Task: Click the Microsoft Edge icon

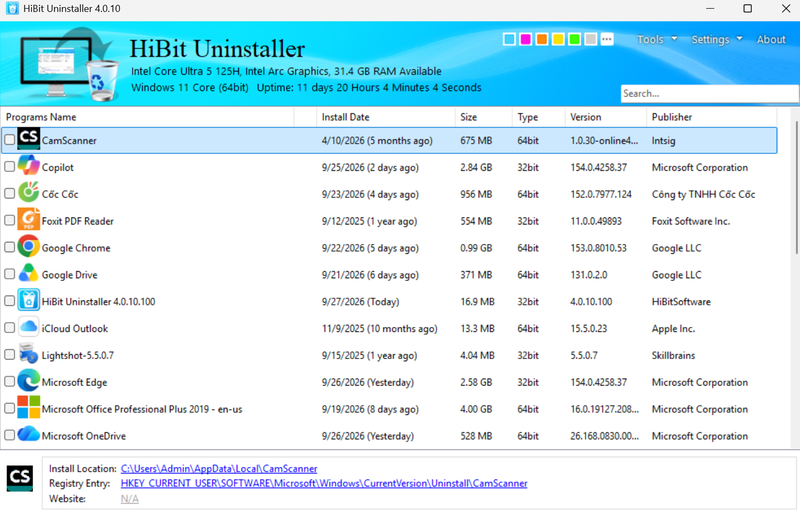Action: (x=29, y=381)
